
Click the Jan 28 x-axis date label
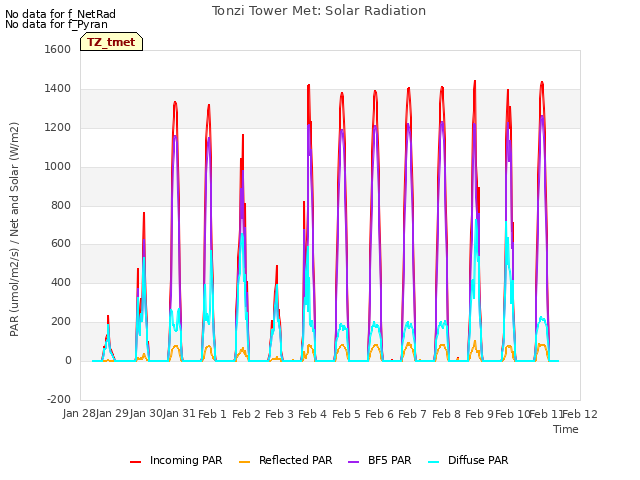point(79,413)
